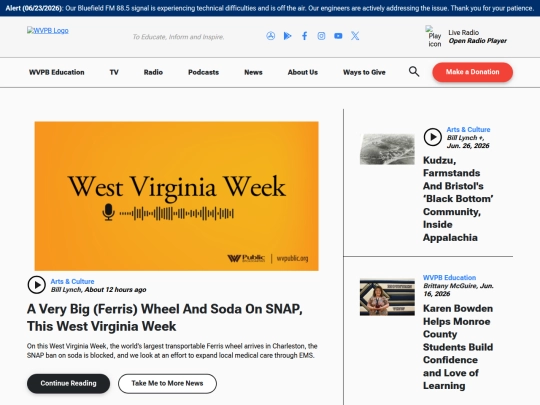This screenshot has height=405, width=540.
Task: Play the Live Radio player icon
Action: (x=434, y=36)
